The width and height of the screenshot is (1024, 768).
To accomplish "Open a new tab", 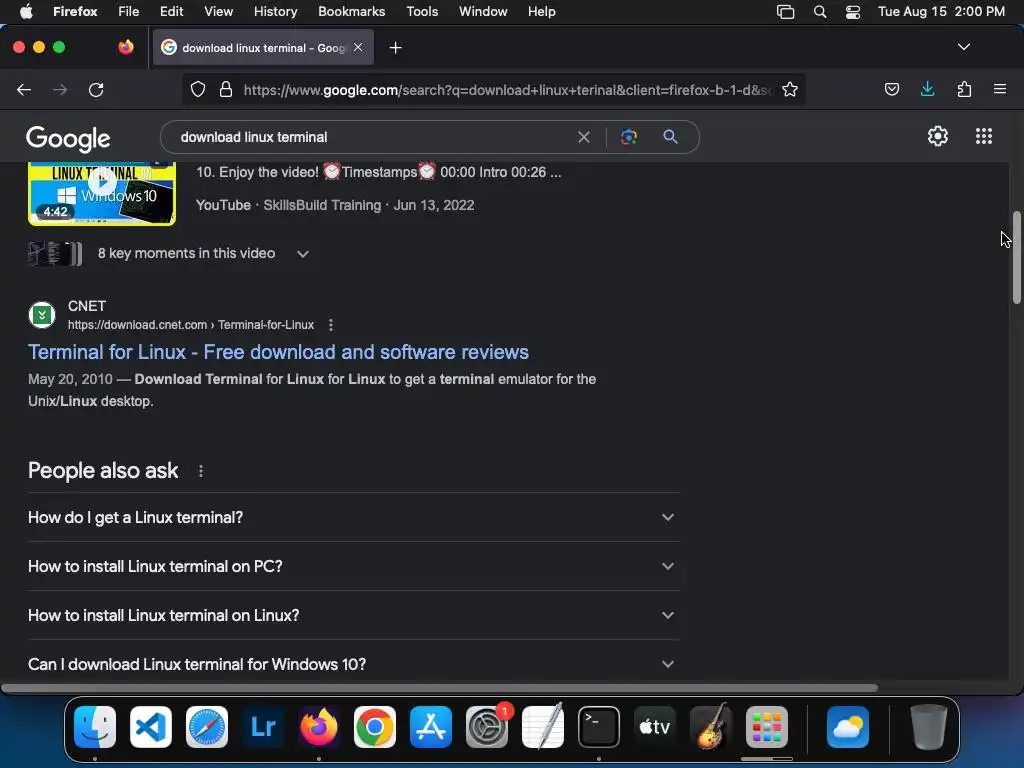I will pyautogui.click(x=395, y=48).
